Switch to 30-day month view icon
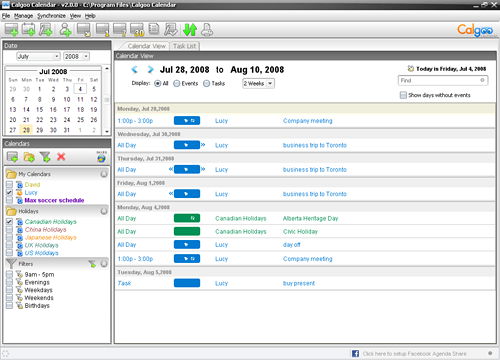The image size is (500, 360). [x=137, y=30]
